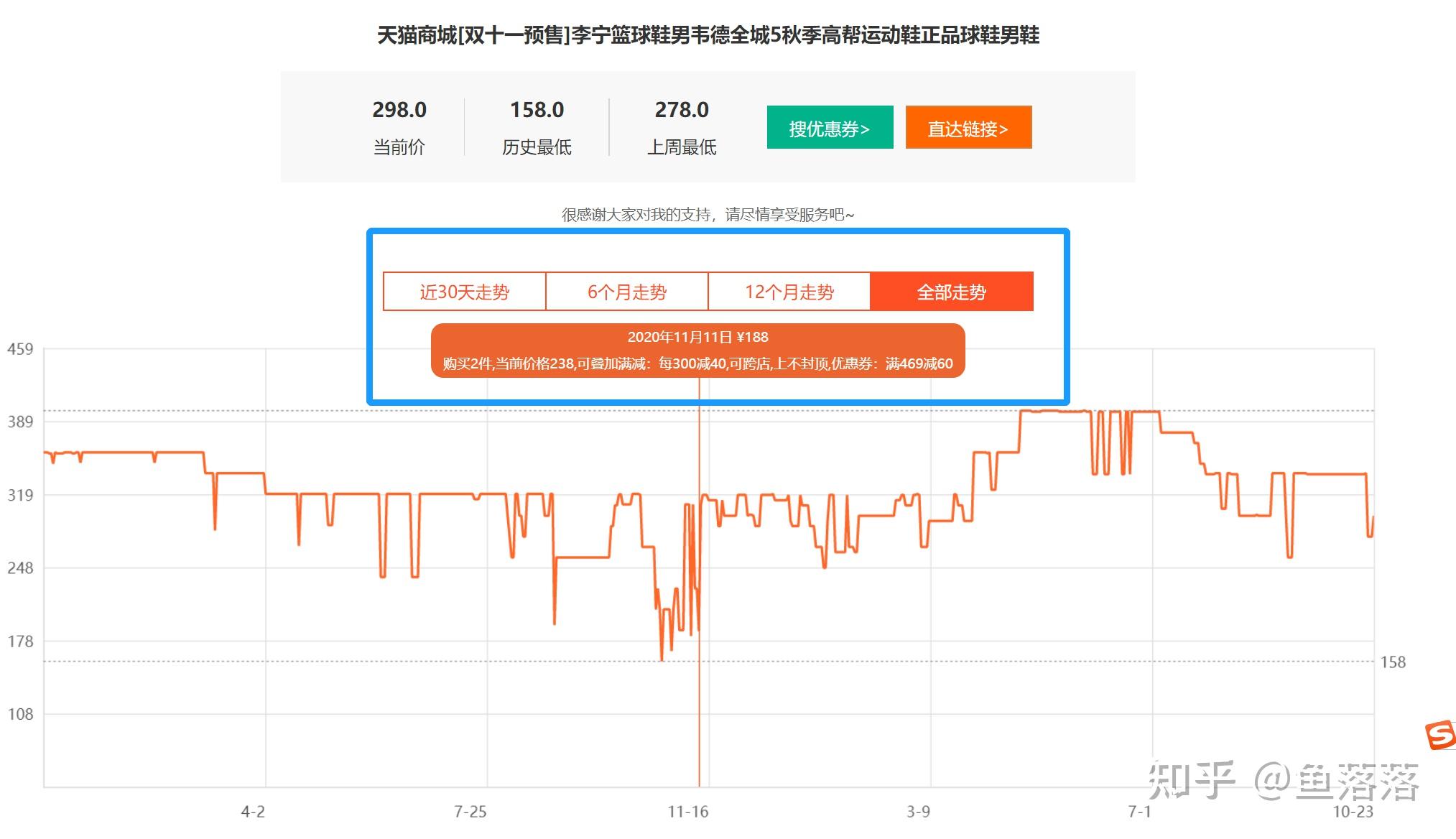Switch to 近30天走势 tab
Image resolution: width=1456 pixels, height=839 pixels.
[465, 292]
